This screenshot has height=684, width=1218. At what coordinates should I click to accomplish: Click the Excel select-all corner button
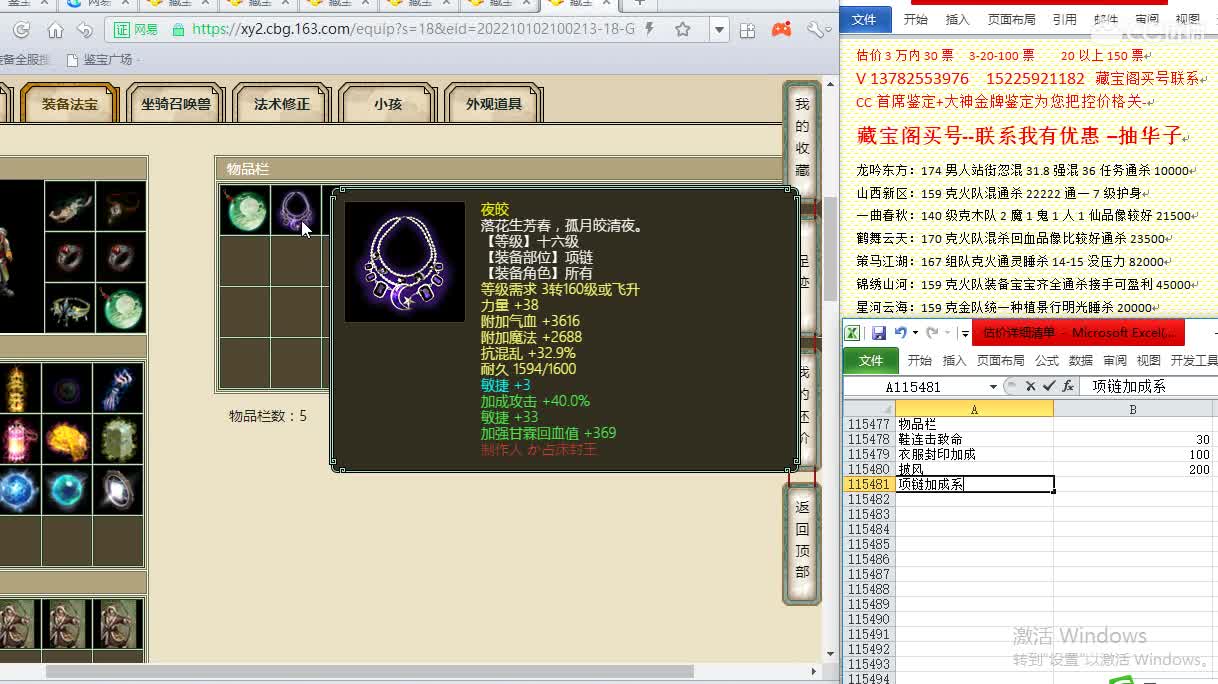coord(869,409)
